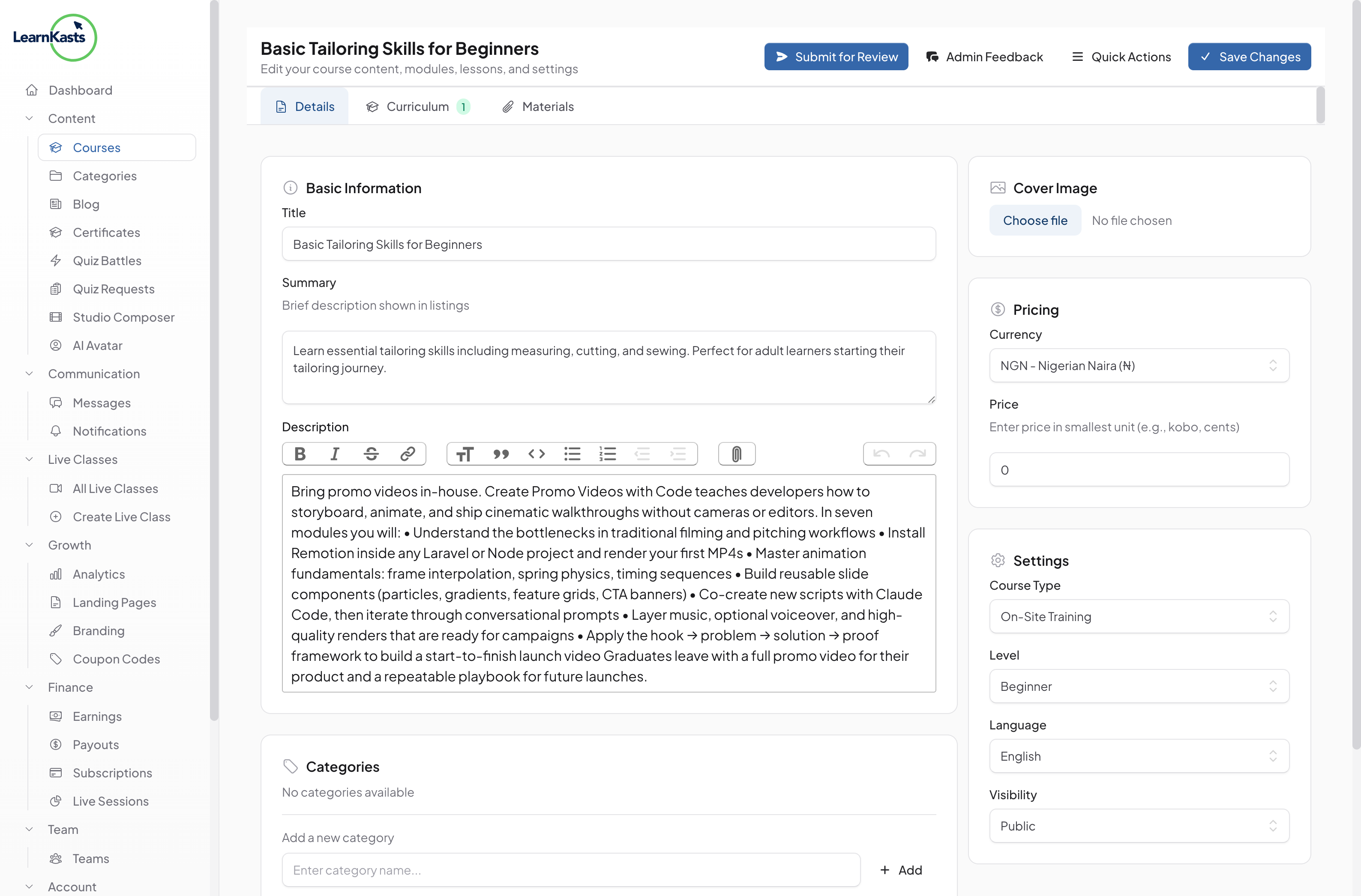Toggle bold formatting in description editor
The image size is (1361, 896).
(300, 454)
